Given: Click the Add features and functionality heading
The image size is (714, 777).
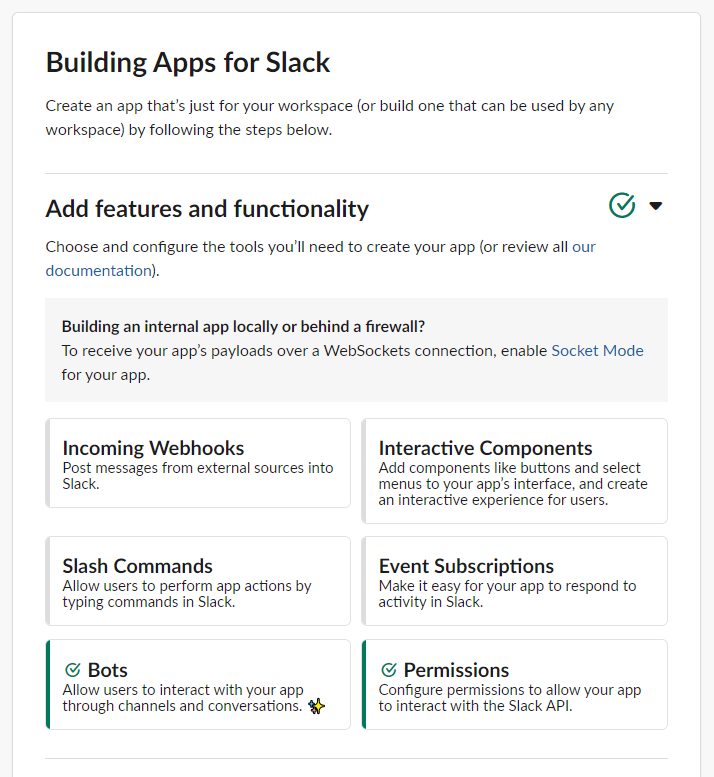Looking at the screenshot, I should pos(207,209).
